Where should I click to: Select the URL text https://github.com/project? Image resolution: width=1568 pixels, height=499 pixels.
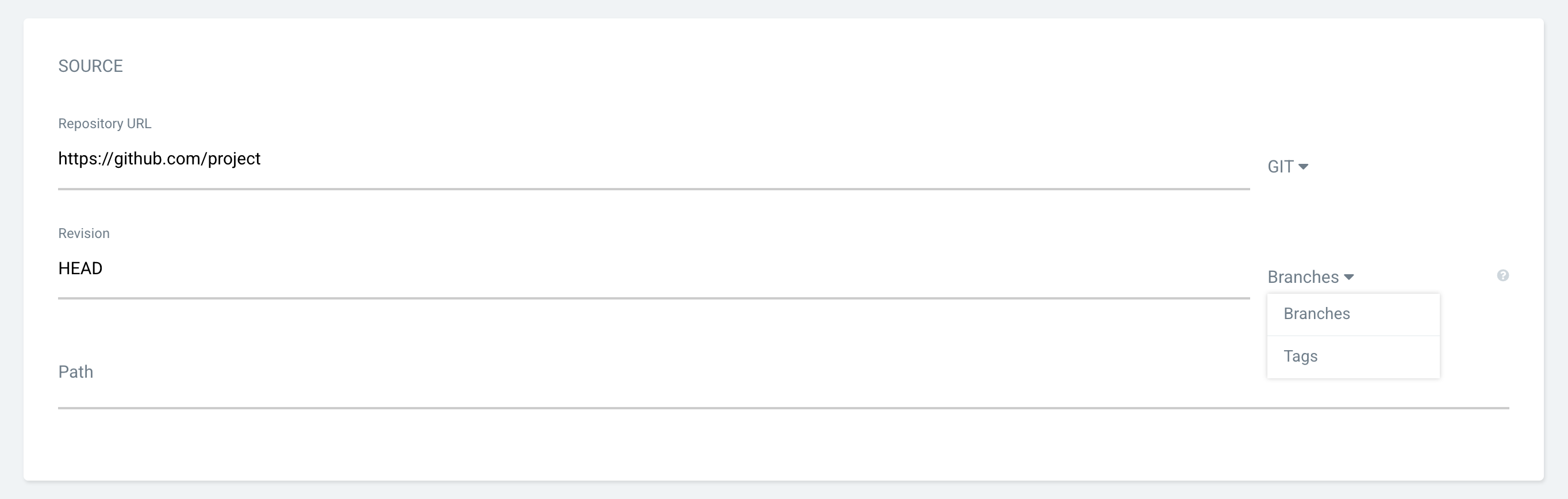[x=159, y=158]
